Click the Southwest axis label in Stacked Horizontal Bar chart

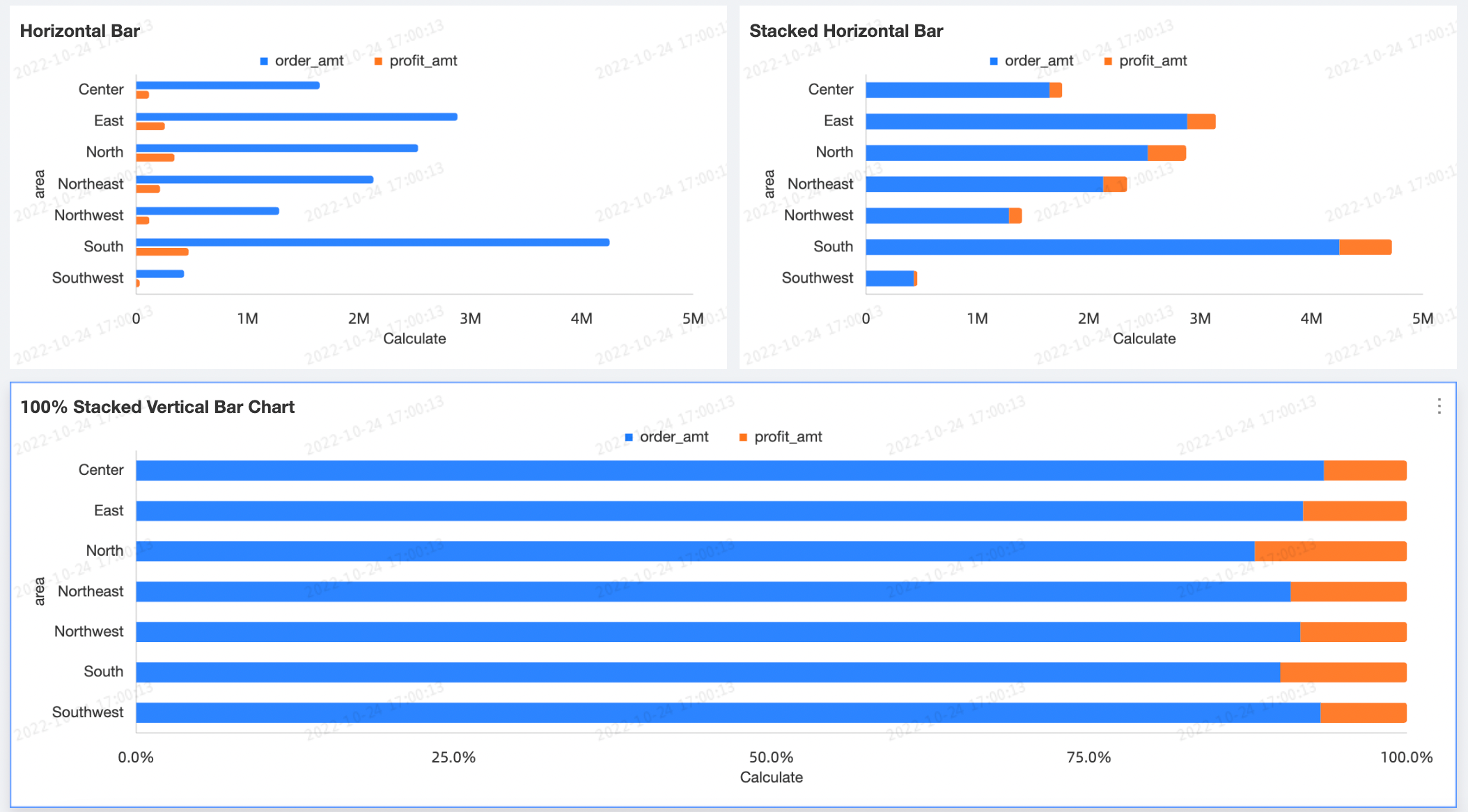[x=818, y=278]
